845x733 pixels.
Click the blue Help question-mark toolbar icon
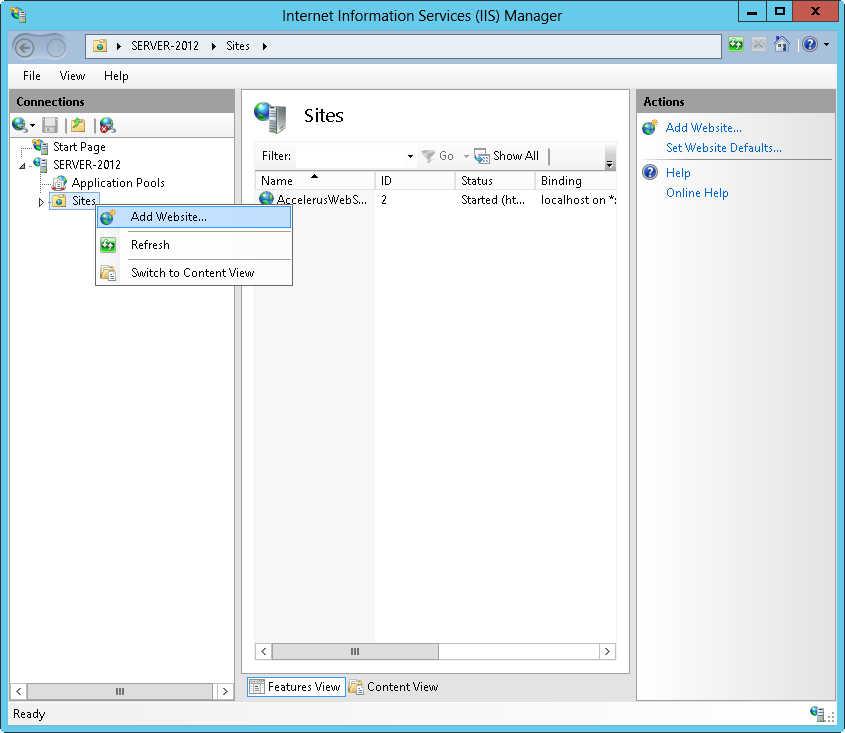coord(809,44)
